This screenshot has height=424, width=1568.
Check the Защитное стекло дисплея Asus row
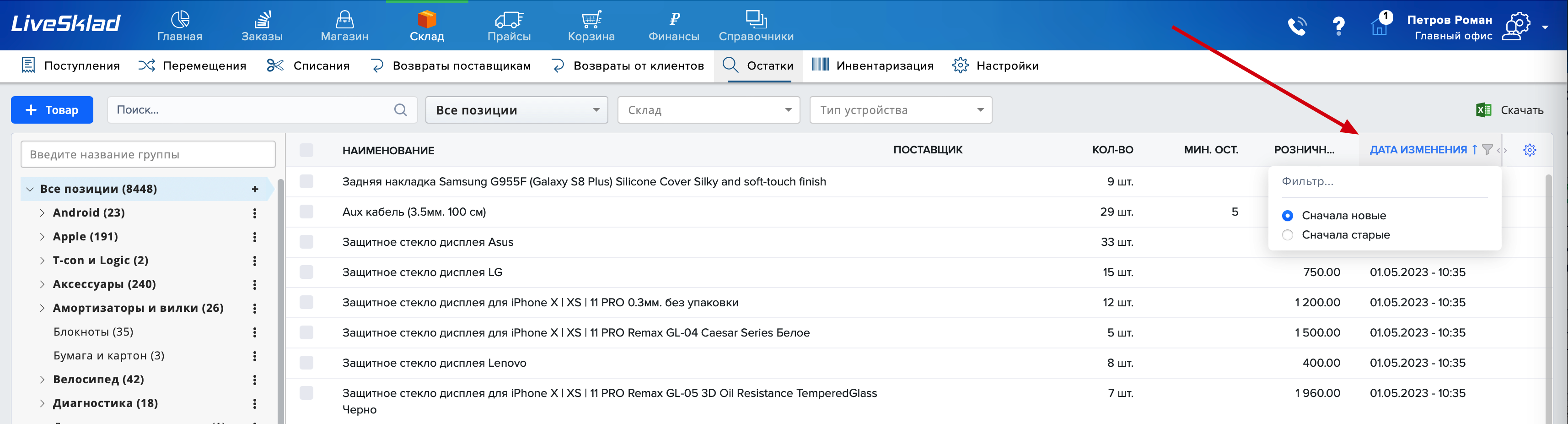click(306, 242)
